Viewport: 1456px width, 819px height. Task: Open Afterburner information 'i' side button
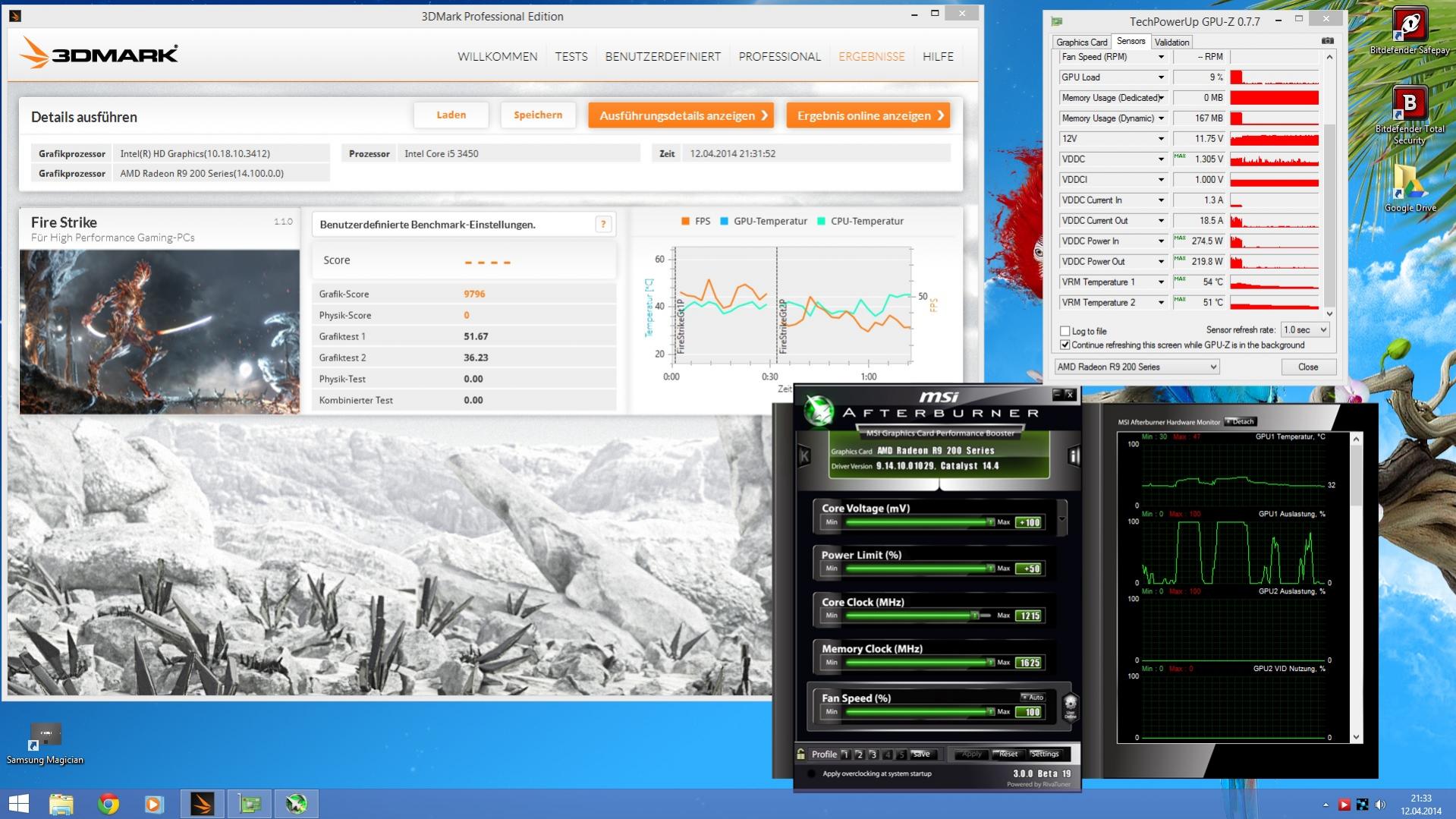[1074, 455]
